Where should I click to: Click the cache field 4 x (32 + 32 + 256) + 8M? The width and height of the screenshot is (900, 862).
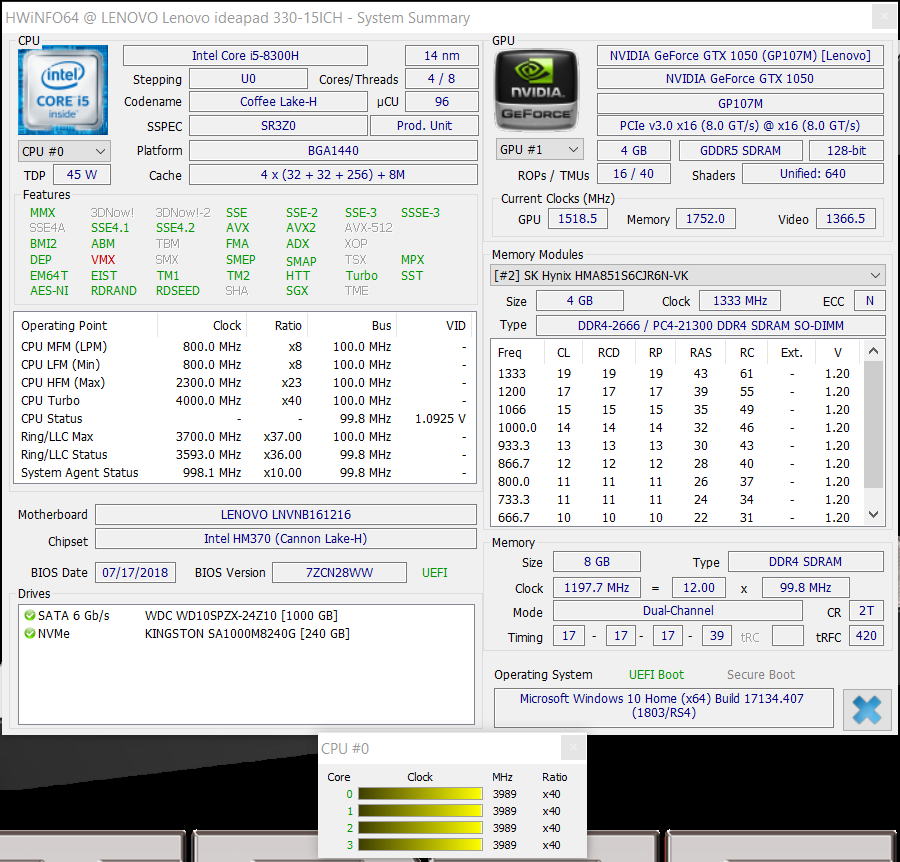(x=333, y=174)
